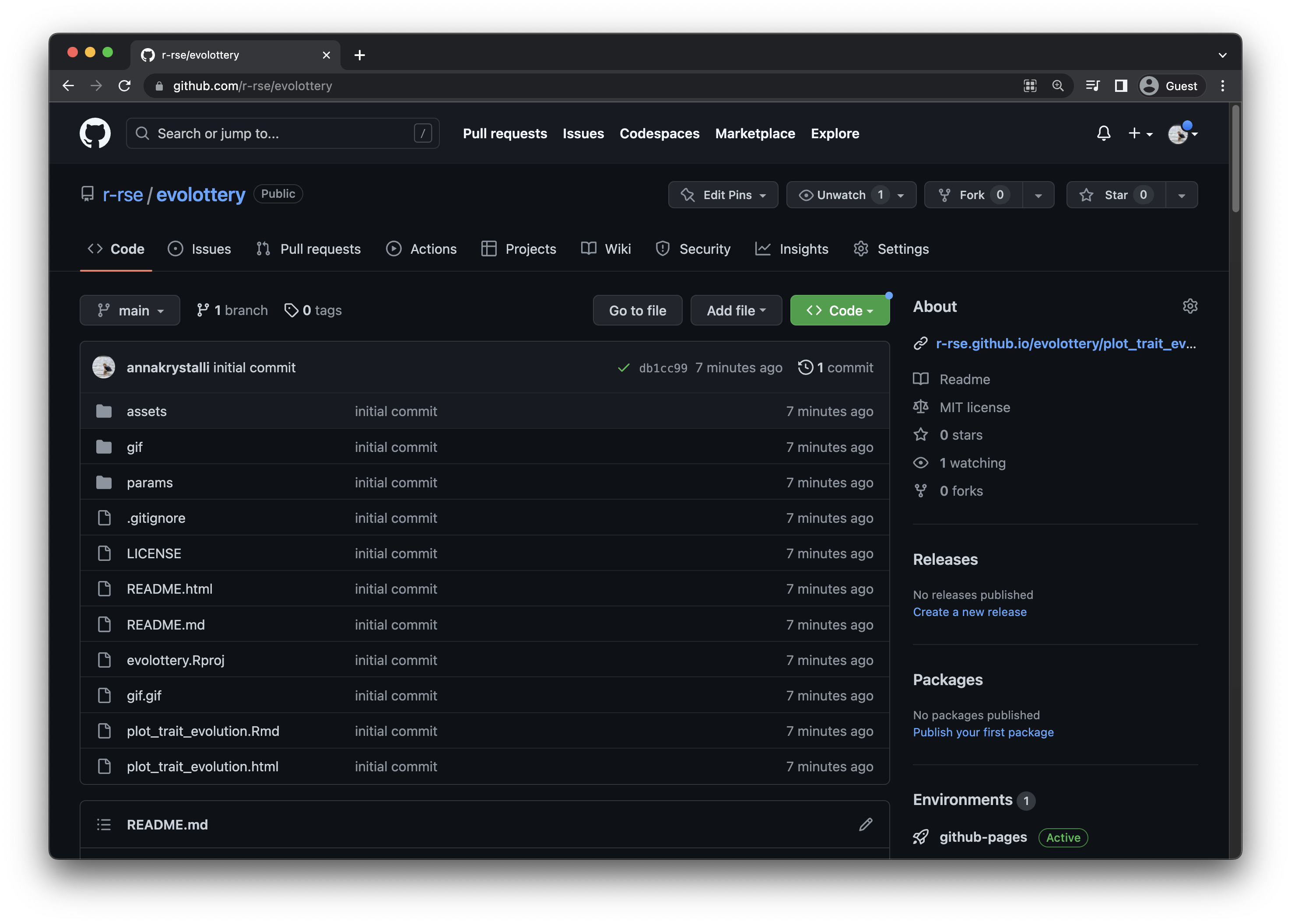The height and width of the screenshot is (924, 1291).
Task: Reload the page in browser
Action: point(125,85)
